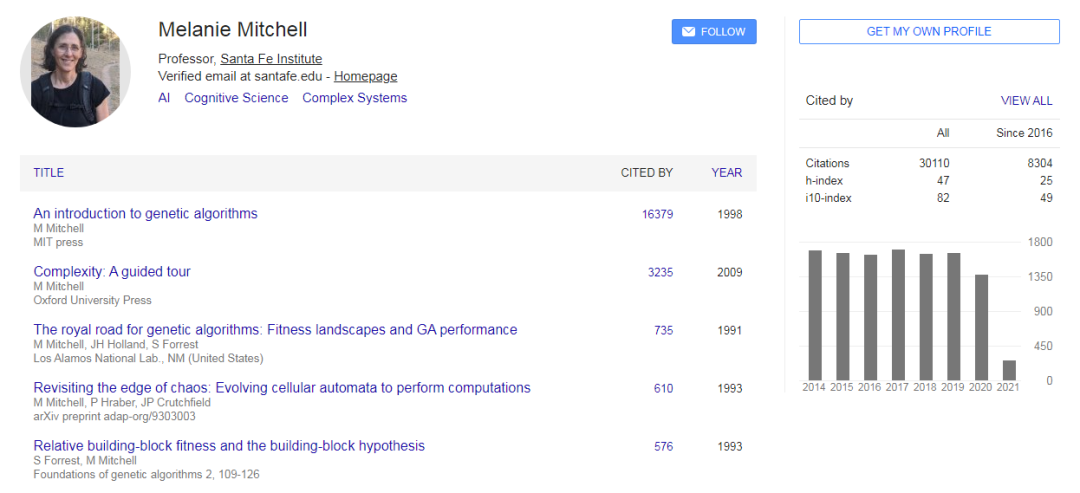Click View All in Cited by panel
The height and width of the screenshot is (493, 1080).
pyautogui.click(x=1026, y=101)
